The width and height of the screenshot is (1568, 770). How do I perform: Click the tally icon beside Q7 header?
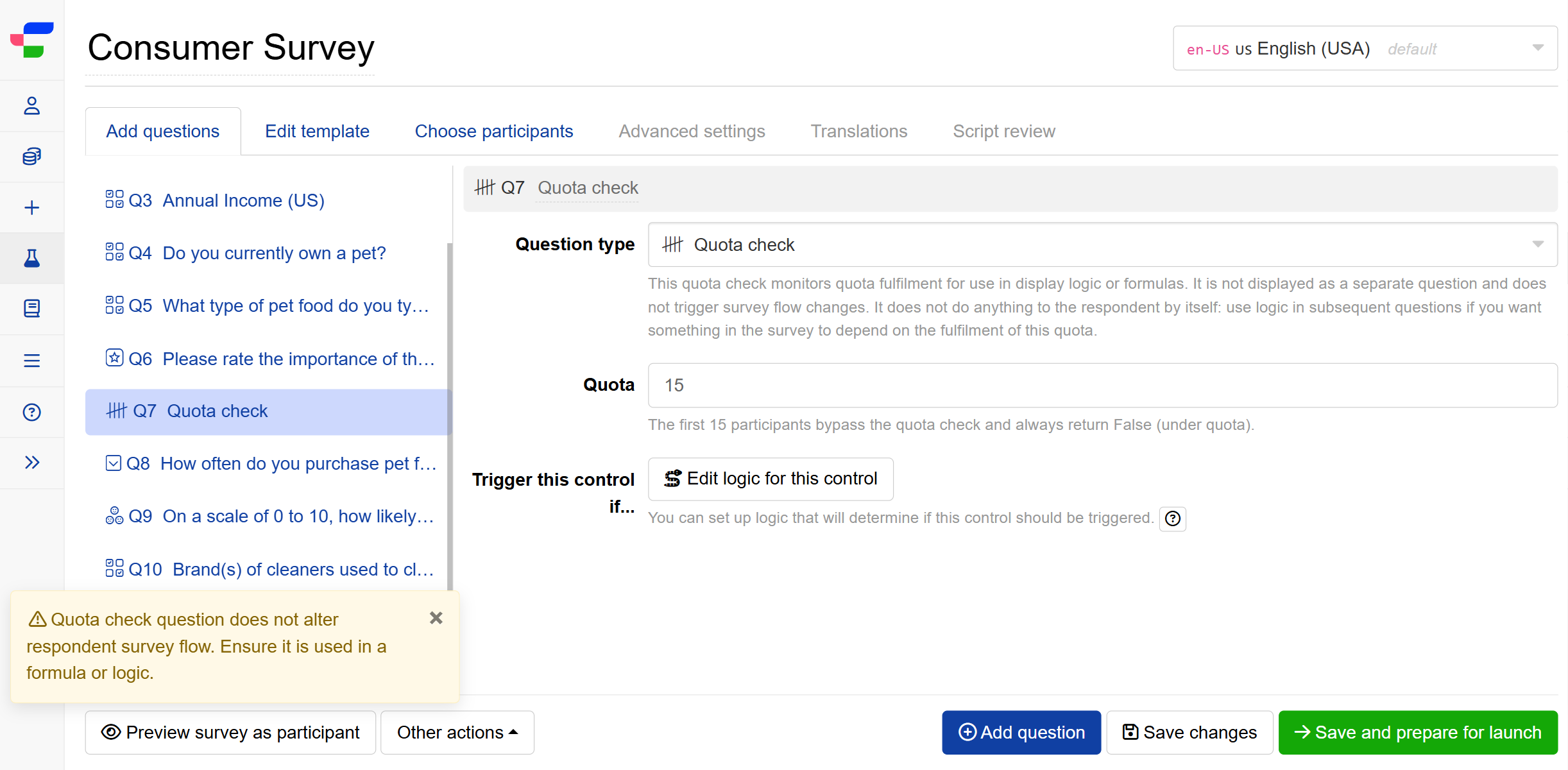click(x=486, y=187)
